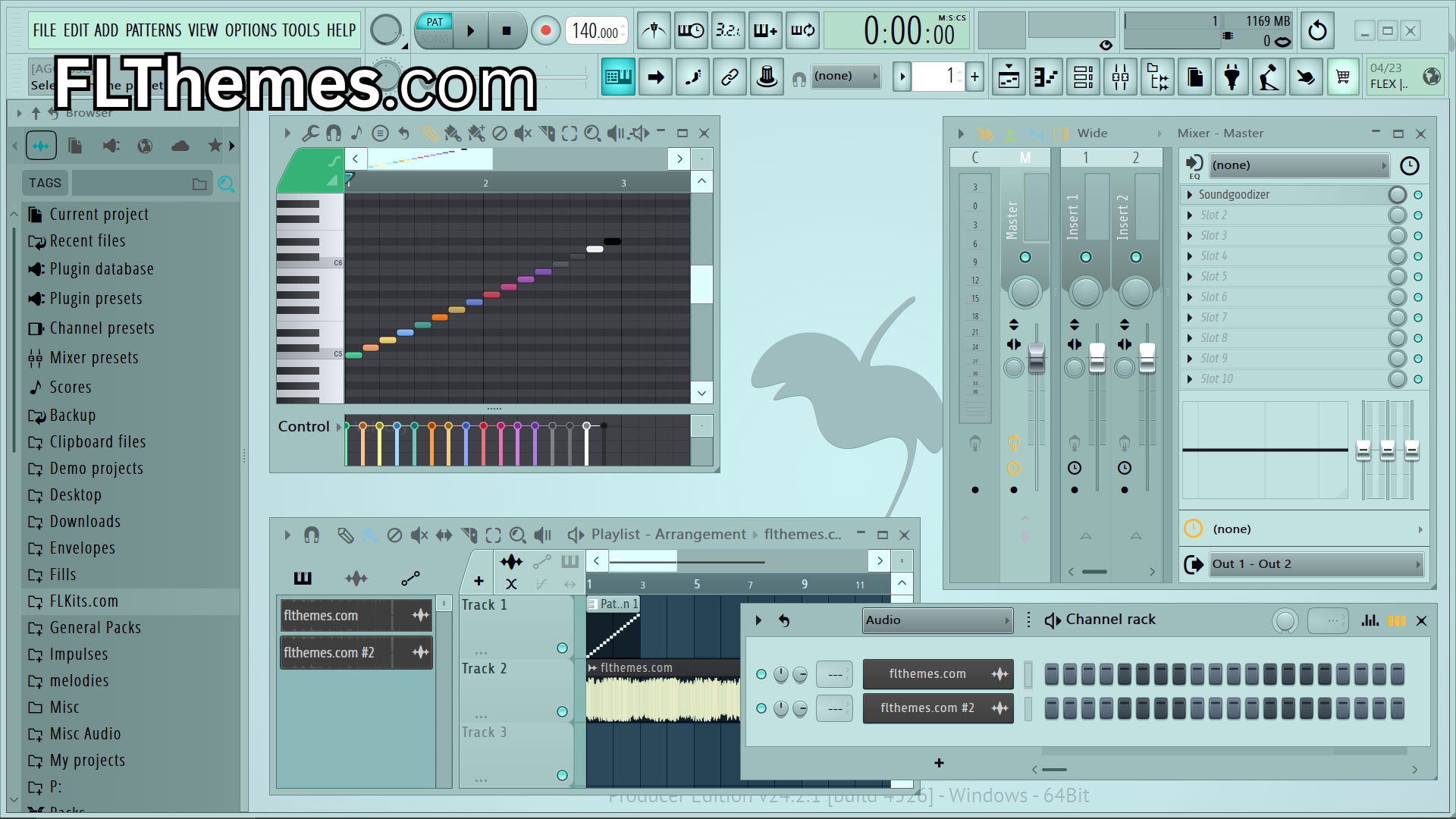Open piano roll wrench tool options

coord(310,133)
